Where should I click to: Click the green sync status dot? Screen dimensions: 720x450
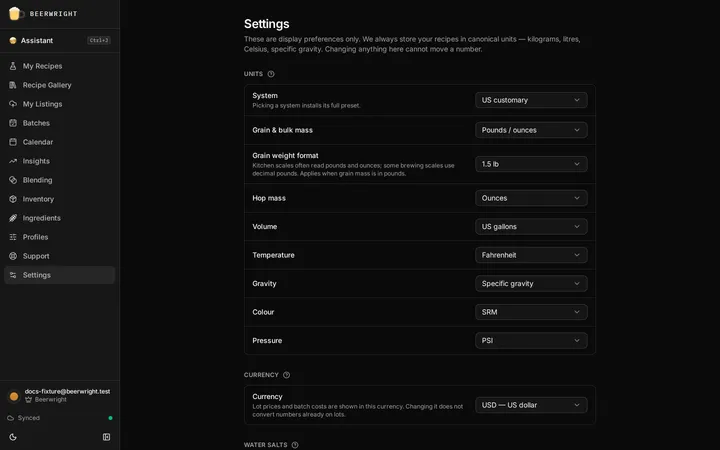point(110,418)
